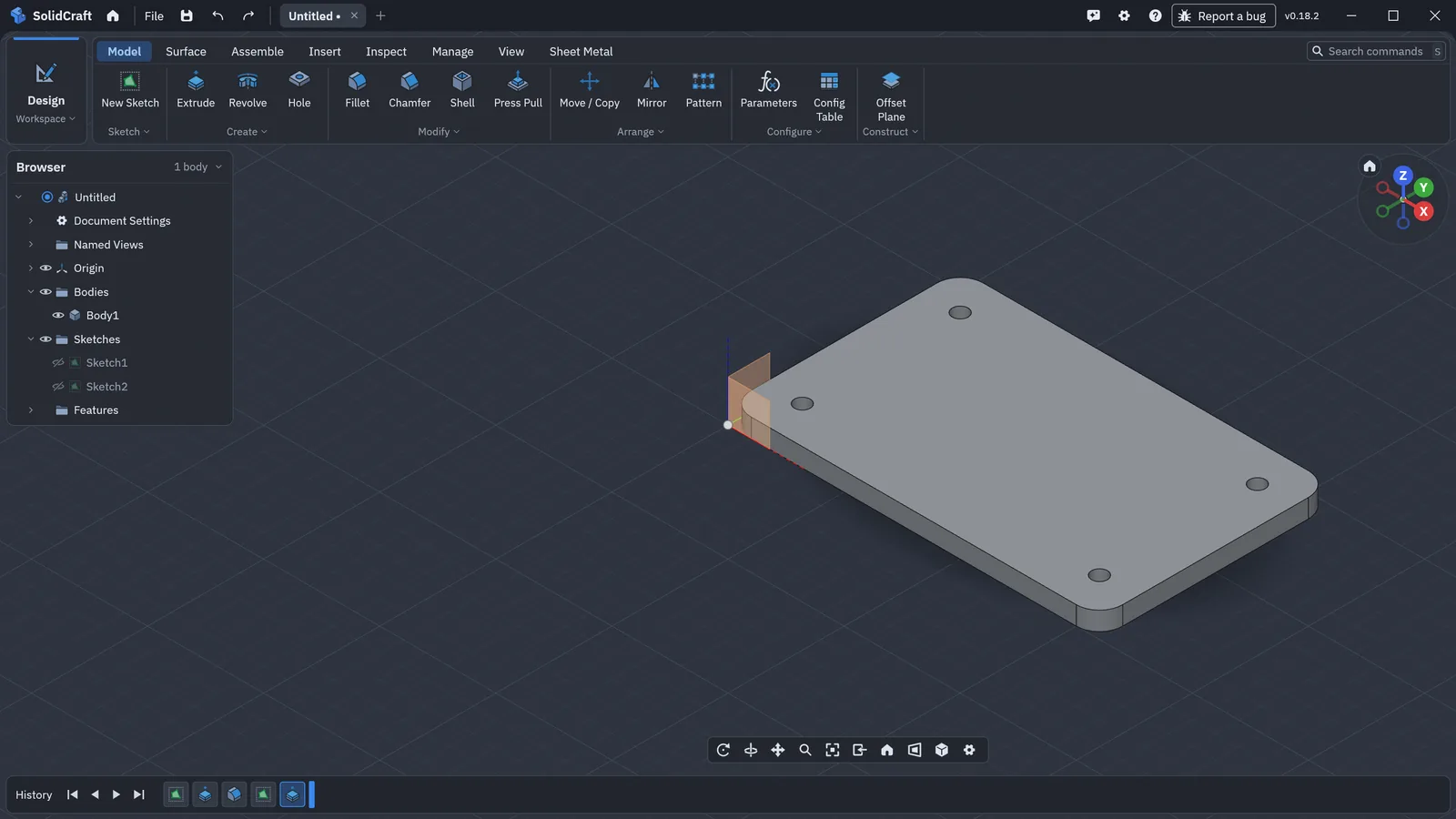Expand the Features folder
The image size is (1456, 819).
point(31,410)
